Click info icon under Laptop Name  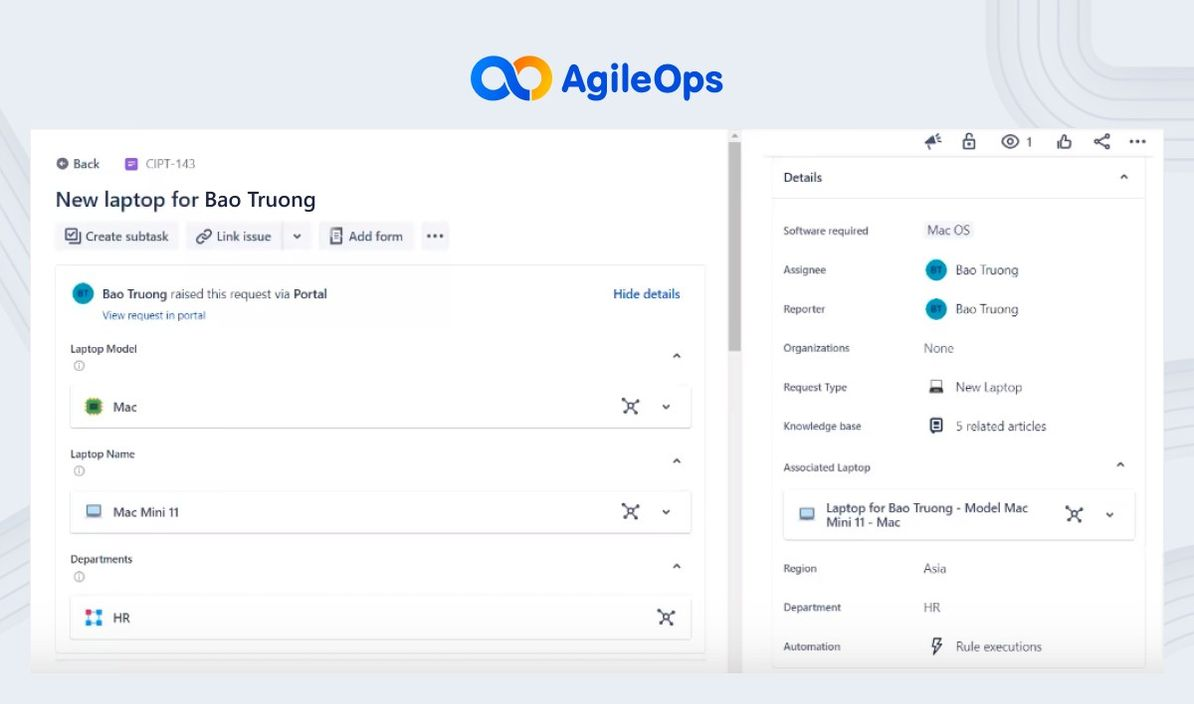[79, 471]
